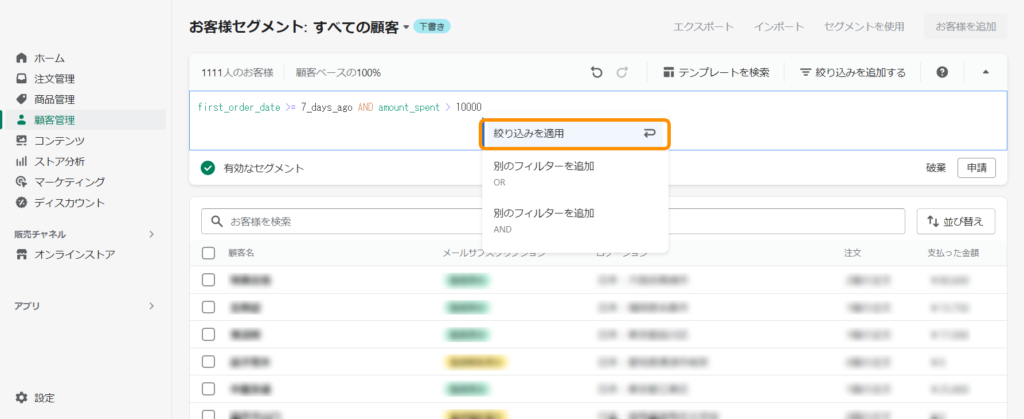The height and width of the screenshot is (419, 1024).
Task: Open オンラインストア sales channel
Action: [74, 255]
